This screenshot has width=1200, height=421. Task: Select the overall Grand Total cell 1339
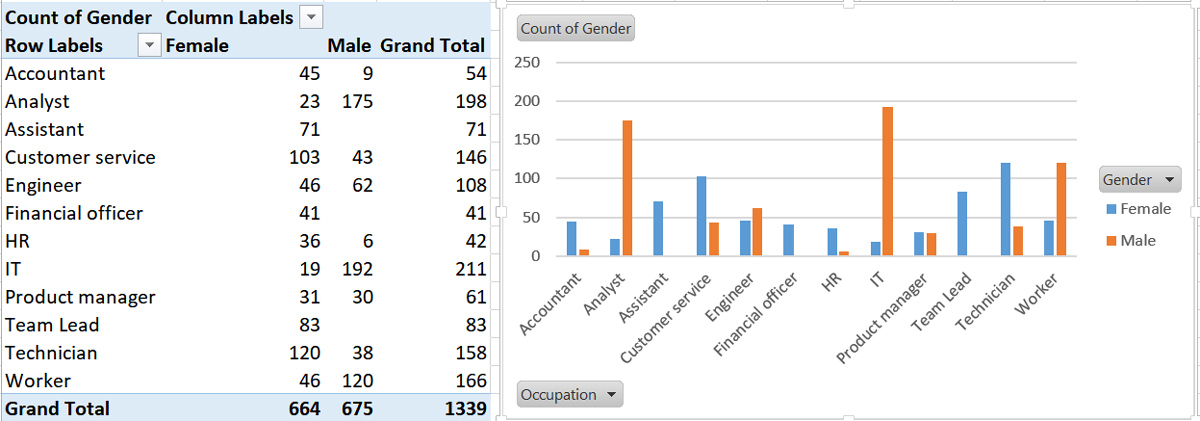coord(465,409)
